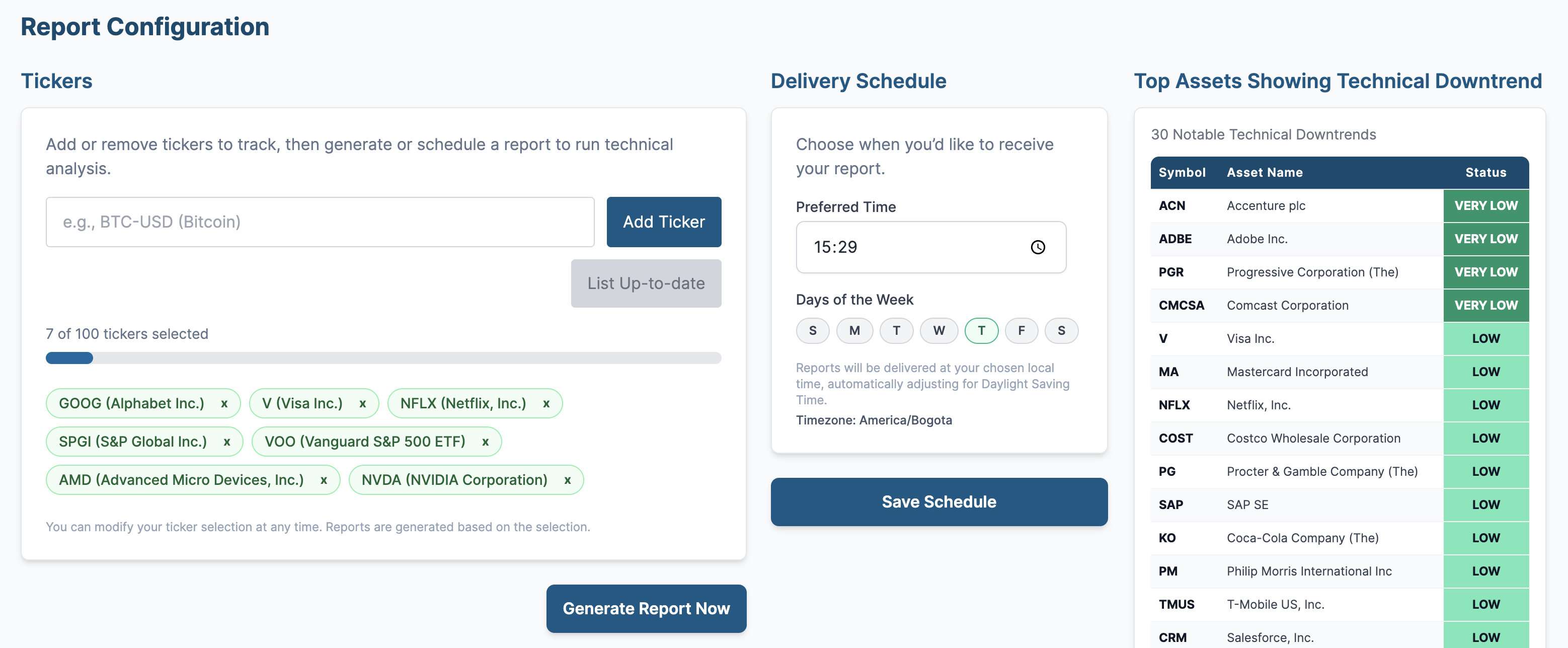Click the Add Ticker button
This screenshot has height=648, width=1568.
pyautogui.click(x=663, y=222)
